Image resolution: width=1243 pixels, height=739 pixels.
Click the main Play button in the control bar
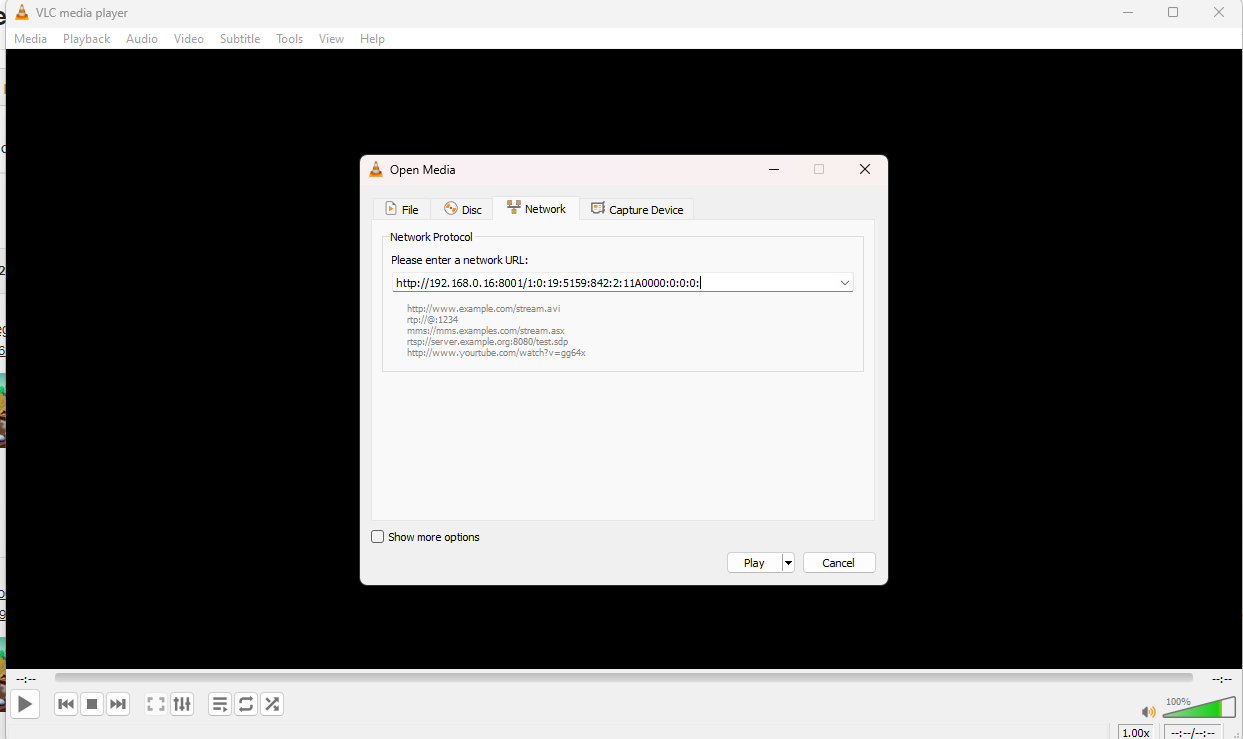[25, 704]
